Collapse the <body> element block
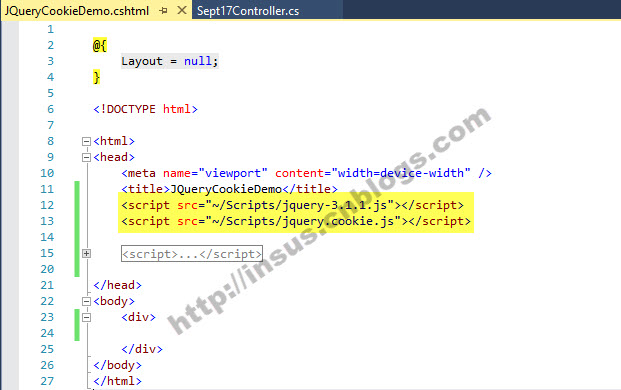Image resolution: width=621 pixels, height=390 pixels. tap(86, 301)
